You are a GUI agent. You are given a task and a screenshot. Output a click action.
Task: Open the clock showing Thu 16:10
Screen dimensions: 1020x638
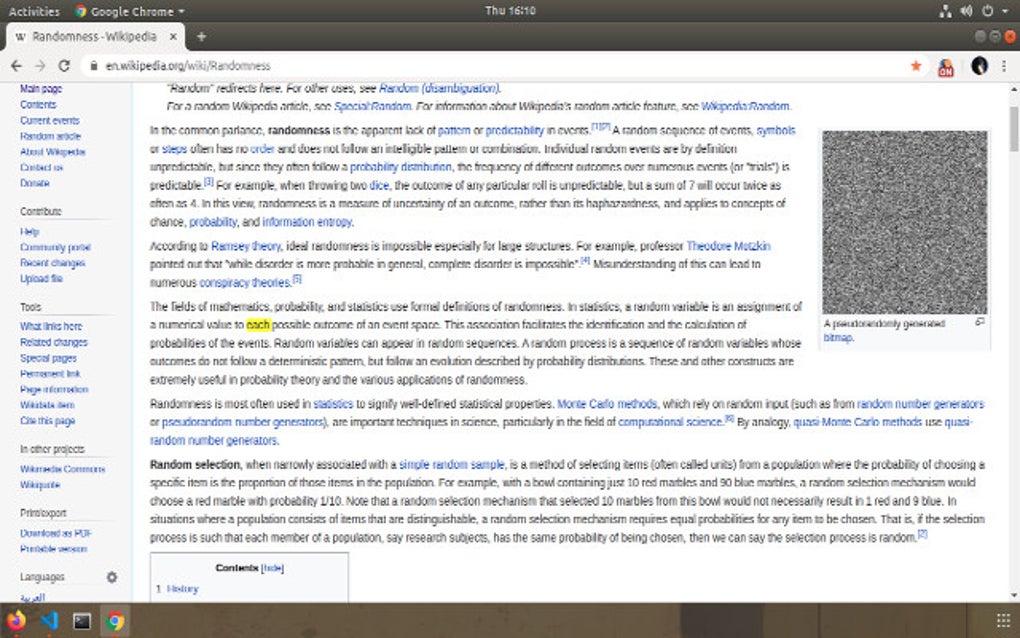[510, 10]
